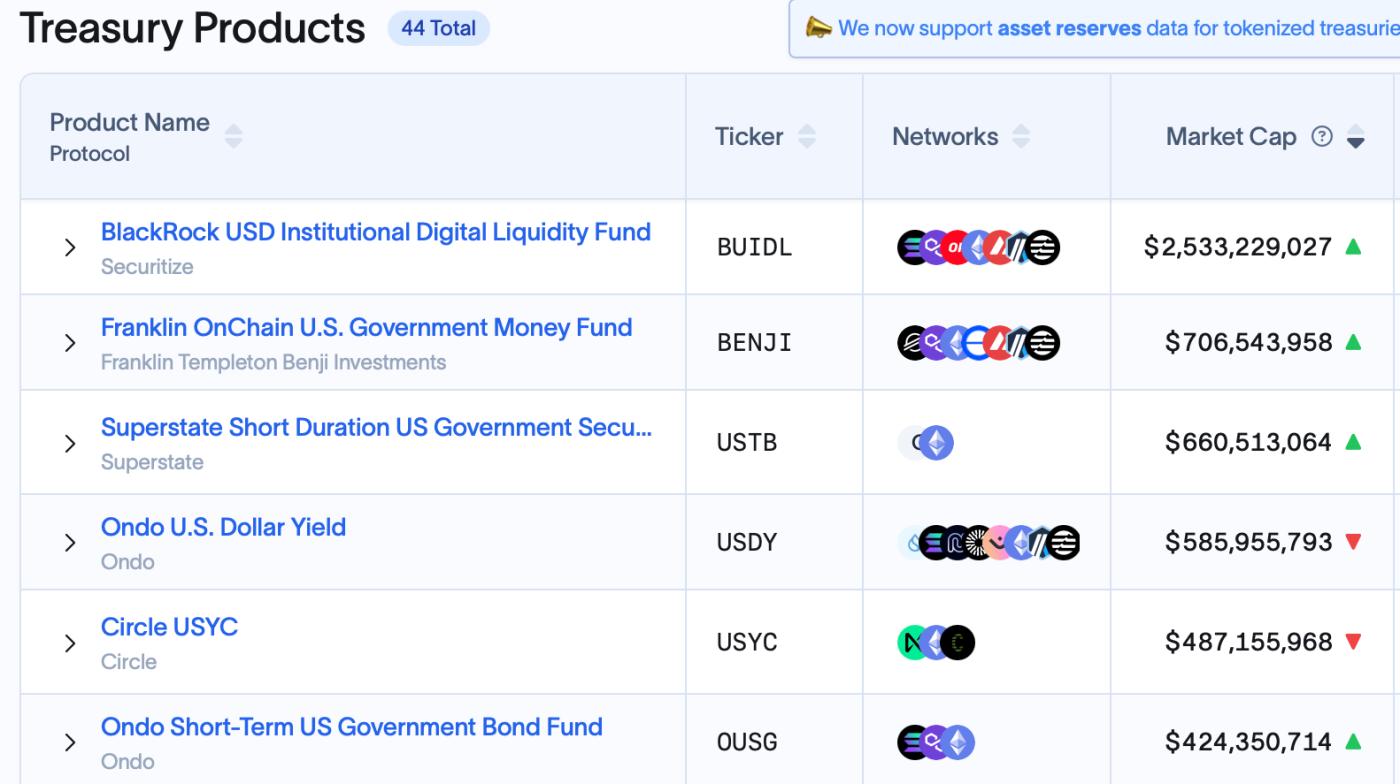
Task: Sort table by Market Cap arrow
Action: 1356,137
